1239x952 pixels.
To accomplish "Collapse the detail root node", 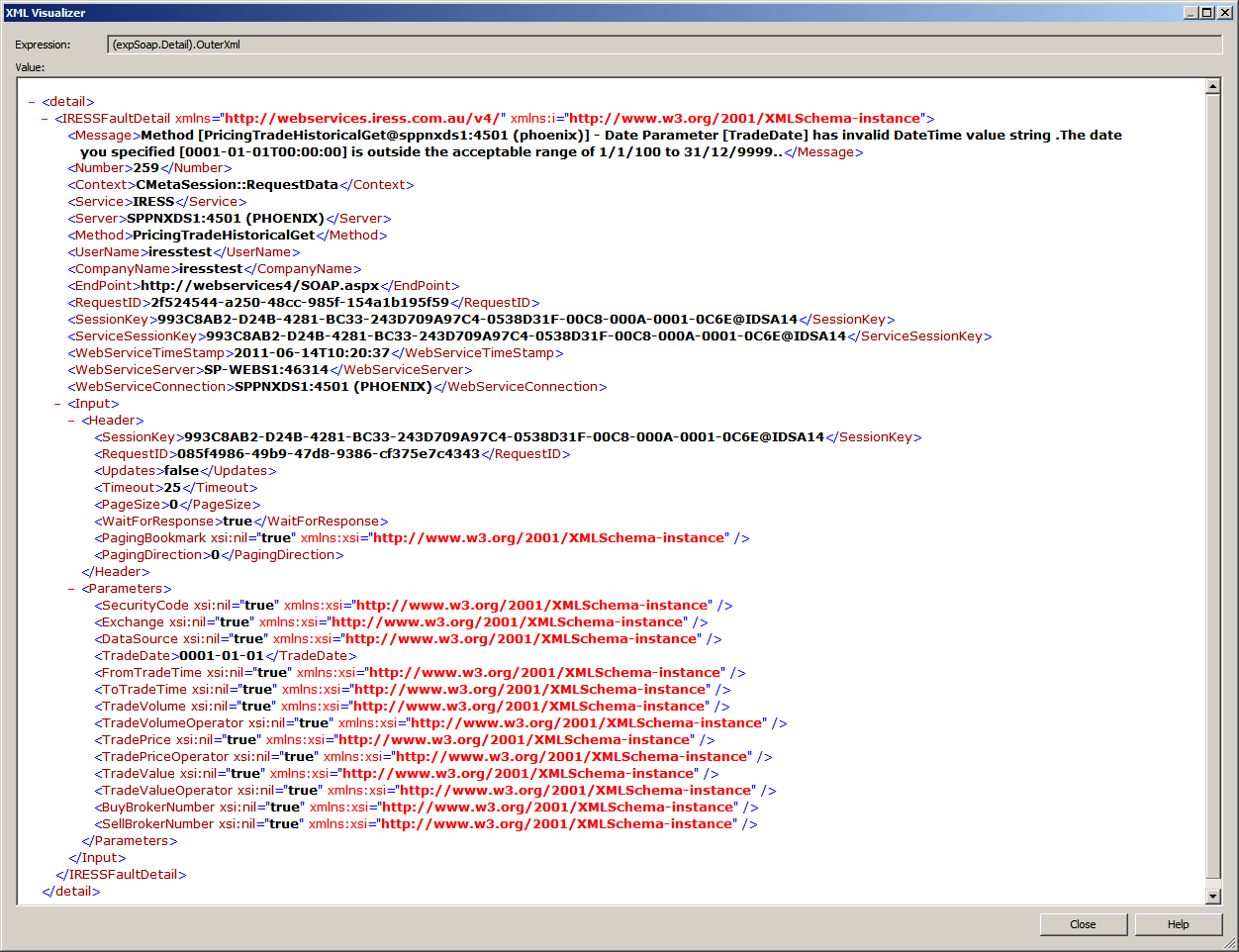I will point(32,102).
